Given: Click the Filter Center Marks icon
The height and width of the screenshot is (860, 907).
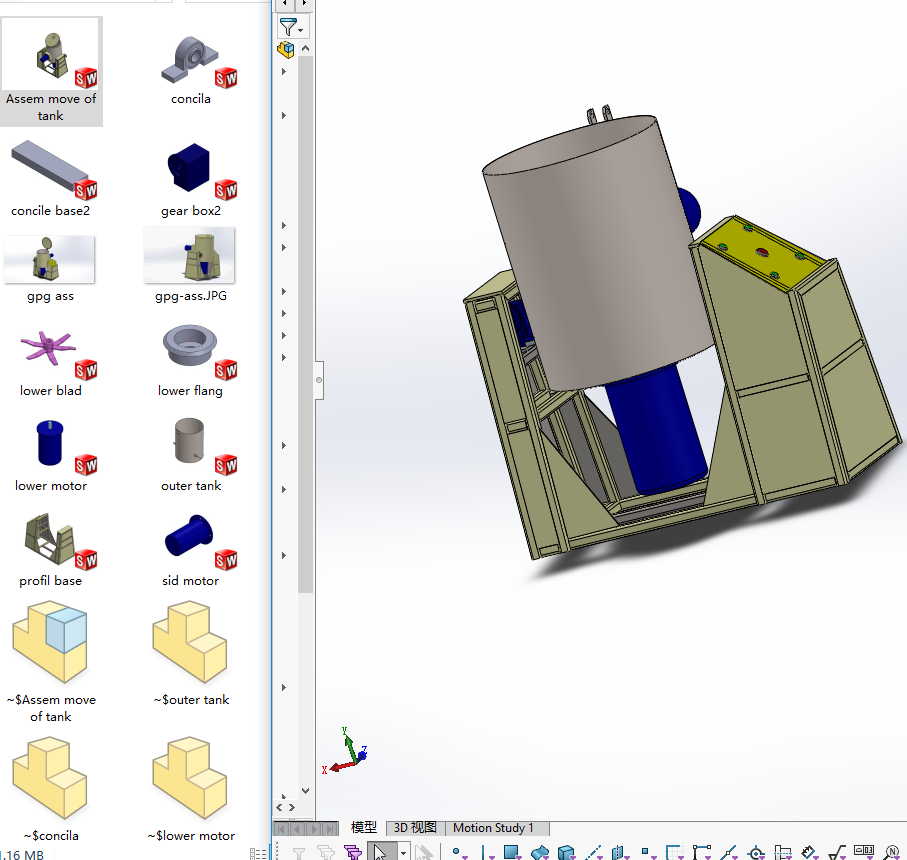Looking at the screenshot, I should coord(756,852).
